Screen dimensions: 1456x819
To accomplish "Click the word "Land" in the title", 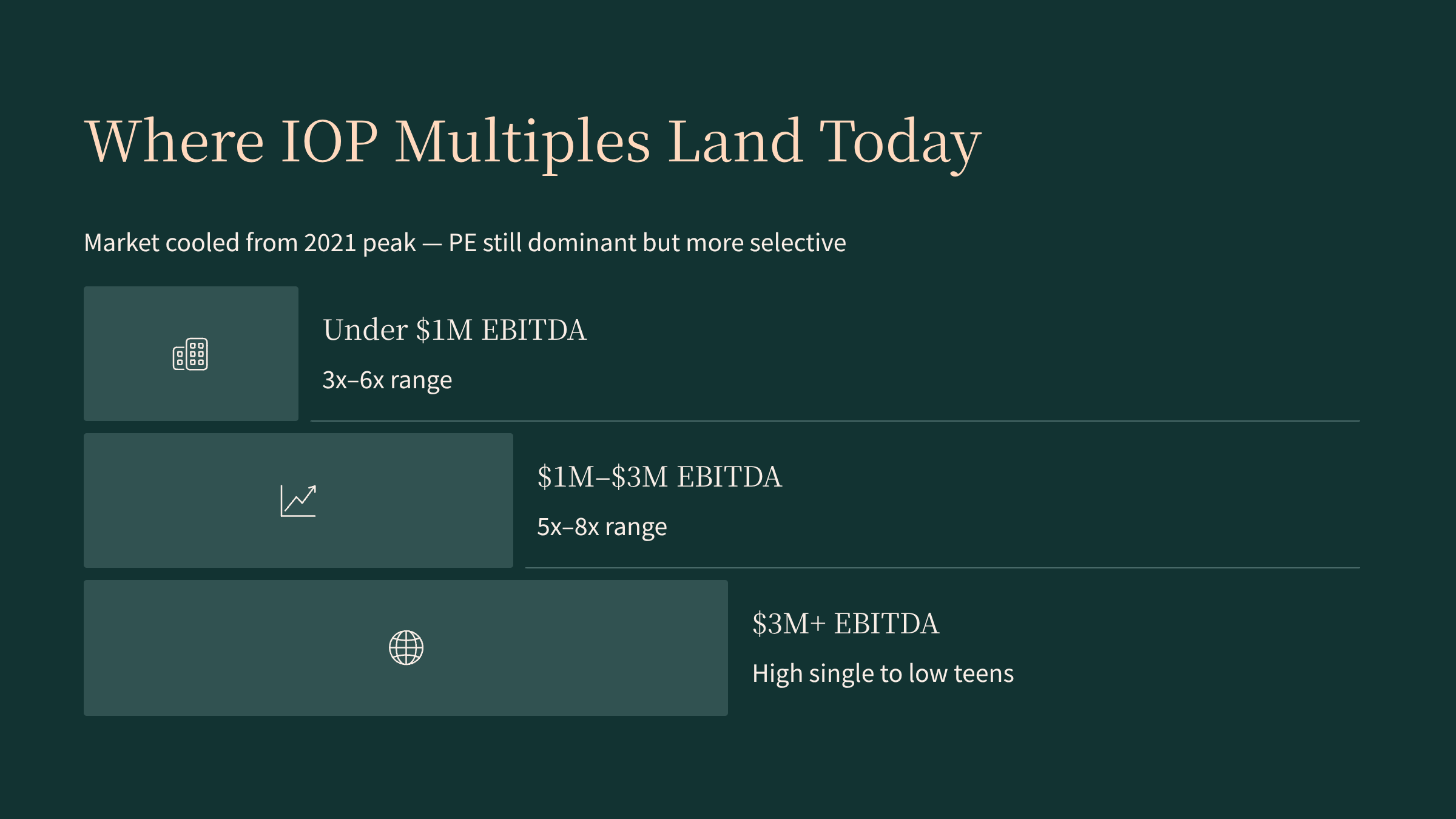I will 735,141.
